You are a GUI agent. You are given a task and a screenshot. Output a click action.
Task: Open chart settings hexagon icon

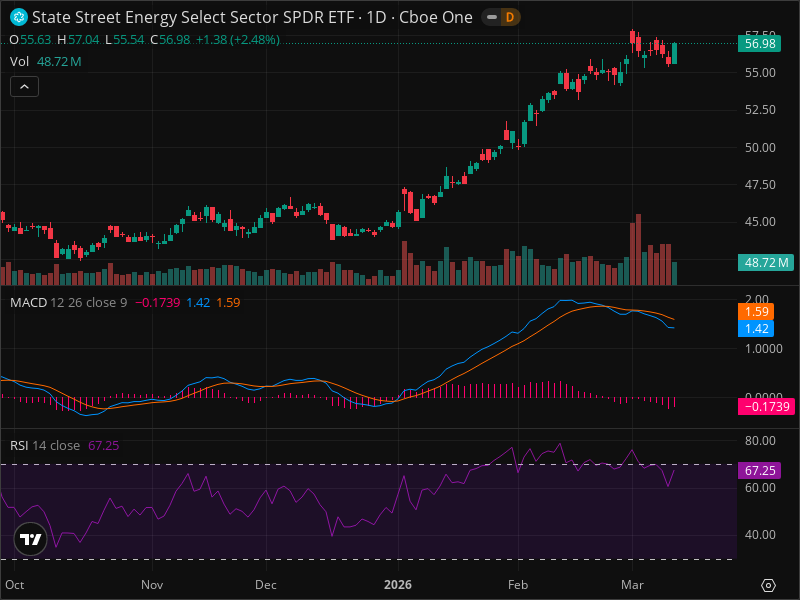click(768, 585)
